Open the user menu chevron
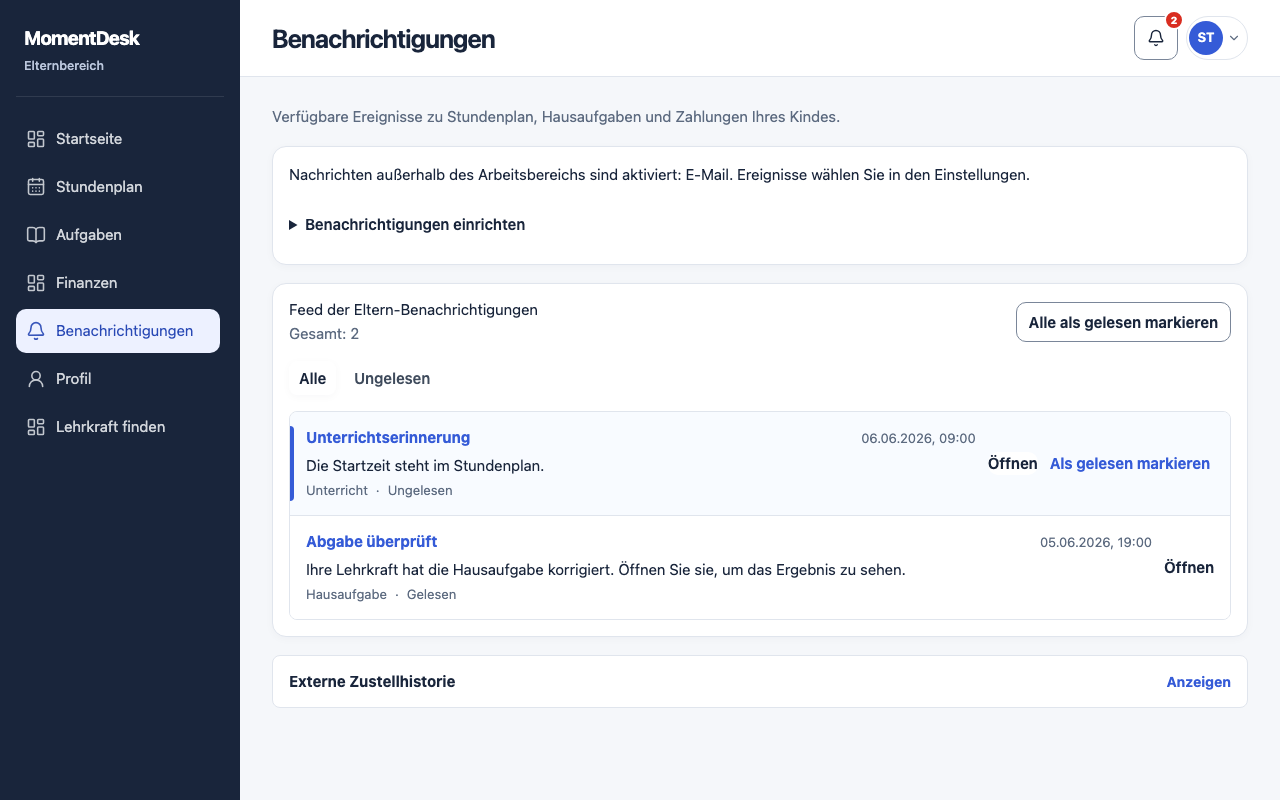 click(1234, 38)
